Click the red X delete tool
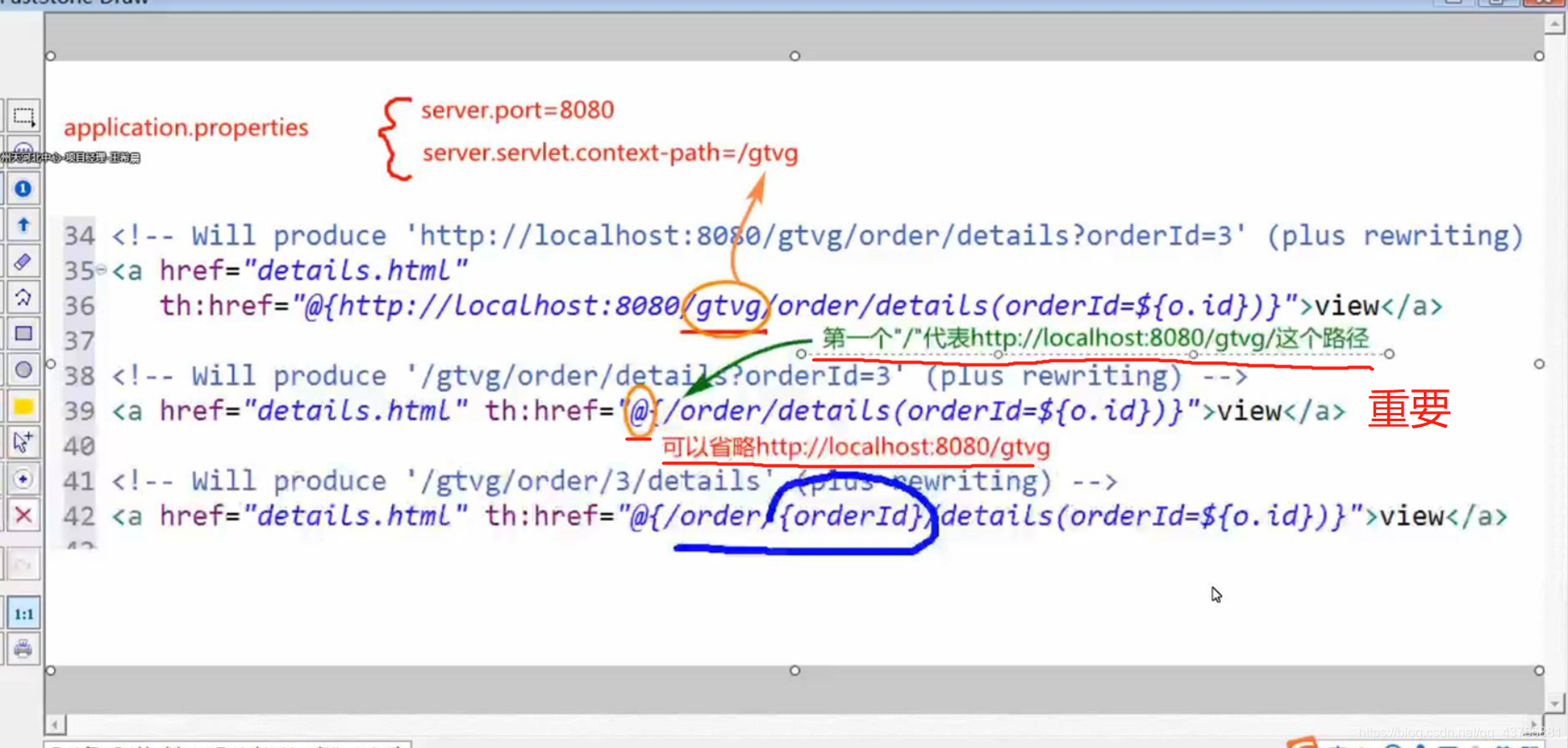The width and height of the screenshot is (1568, 748). click(23, 515)
